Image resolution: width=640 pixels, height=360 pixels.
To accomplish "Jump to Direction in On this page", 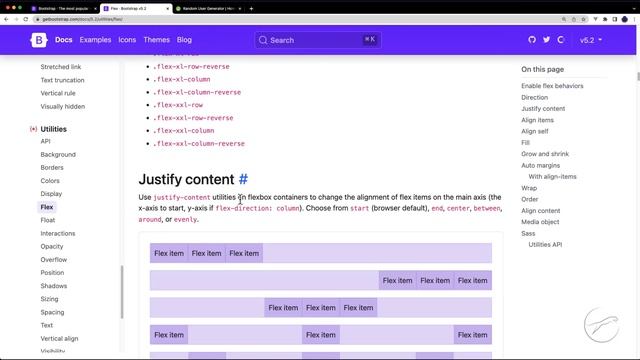I will coord(534,97).
